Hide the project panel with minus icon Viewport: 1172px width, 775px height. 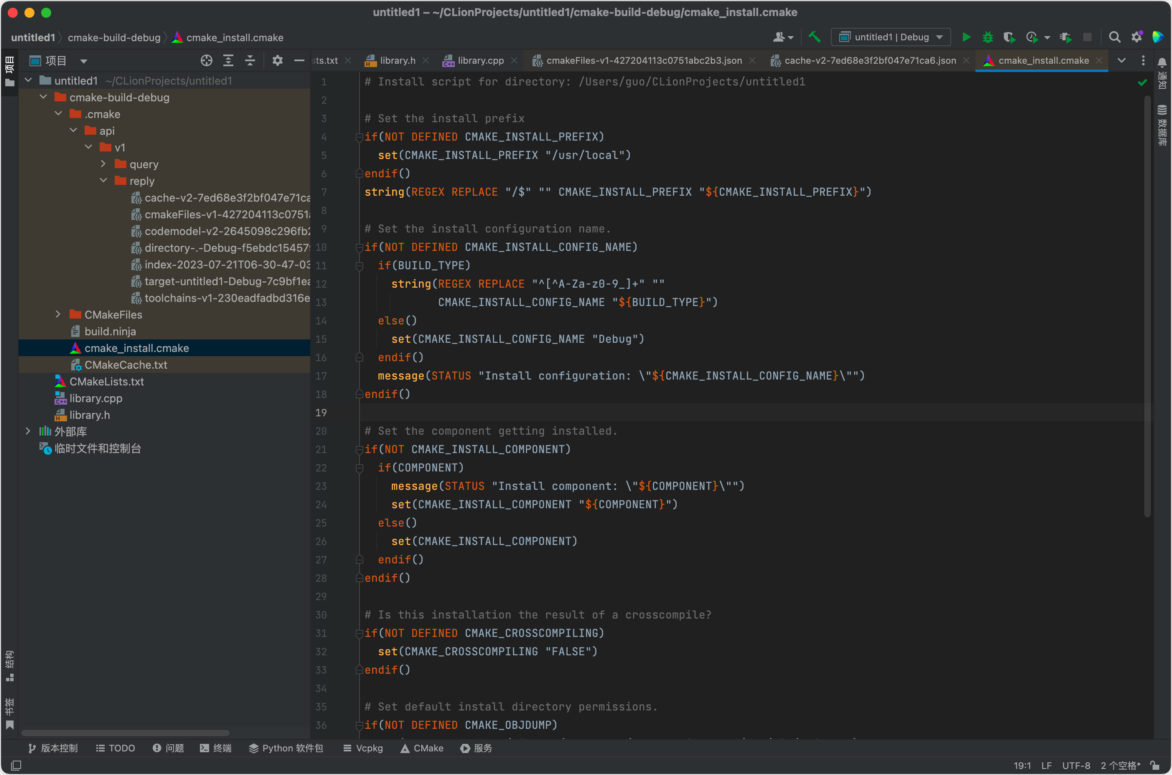[x=299, y=61]
